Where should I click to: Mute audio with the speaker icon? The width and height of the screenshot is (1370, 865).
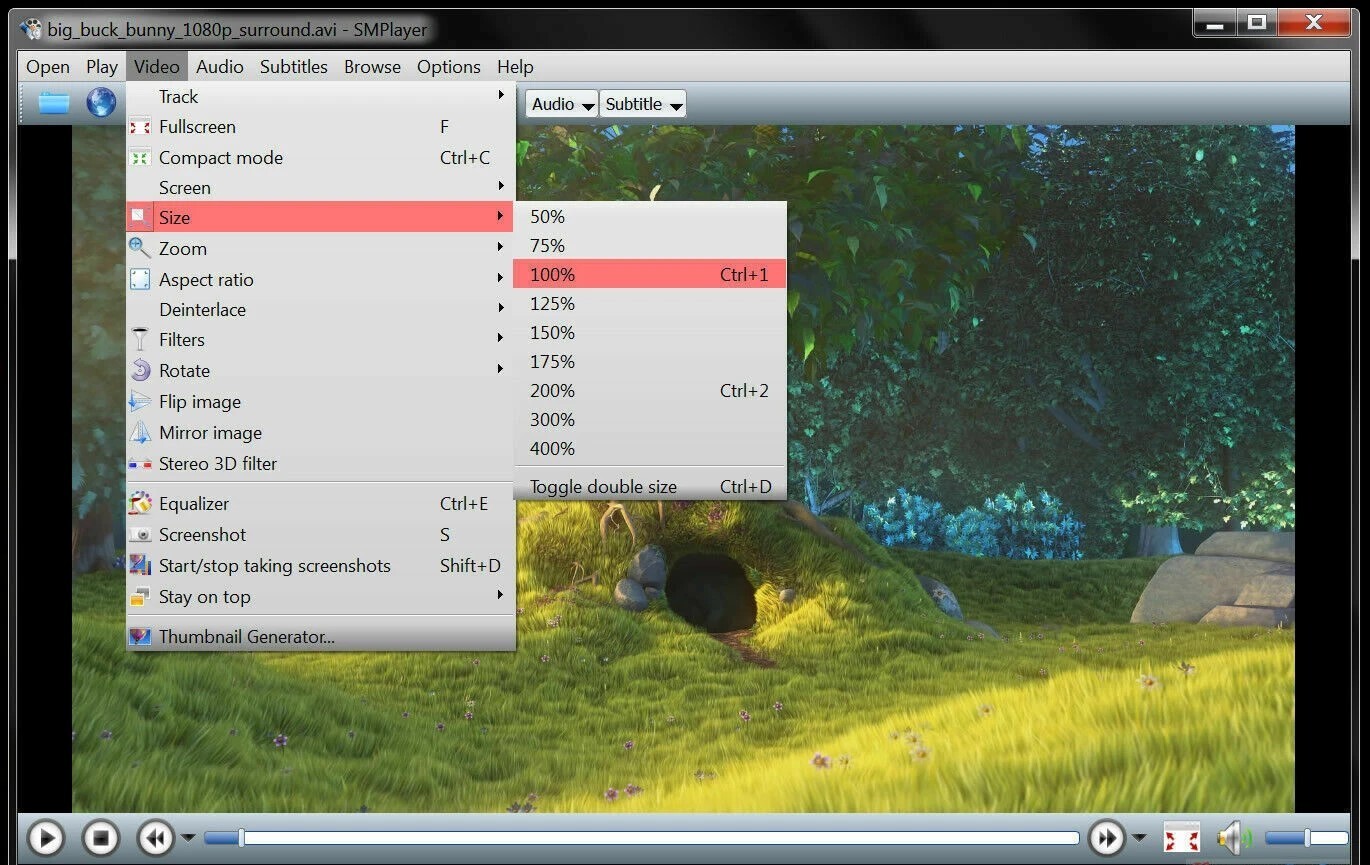click(1234, 837)
